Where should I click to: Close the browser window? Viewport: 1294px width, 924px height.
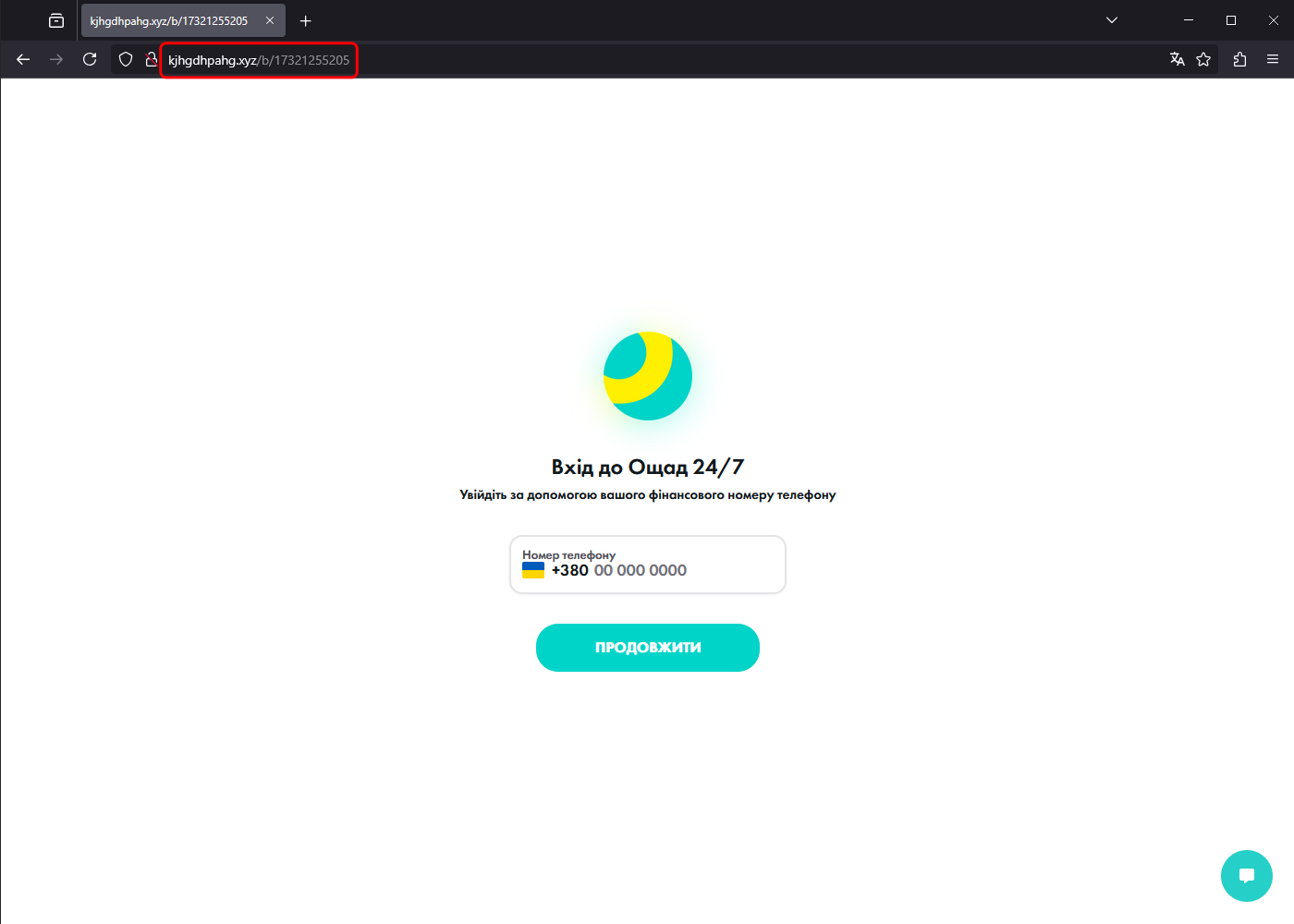(x=1273, y=20)
